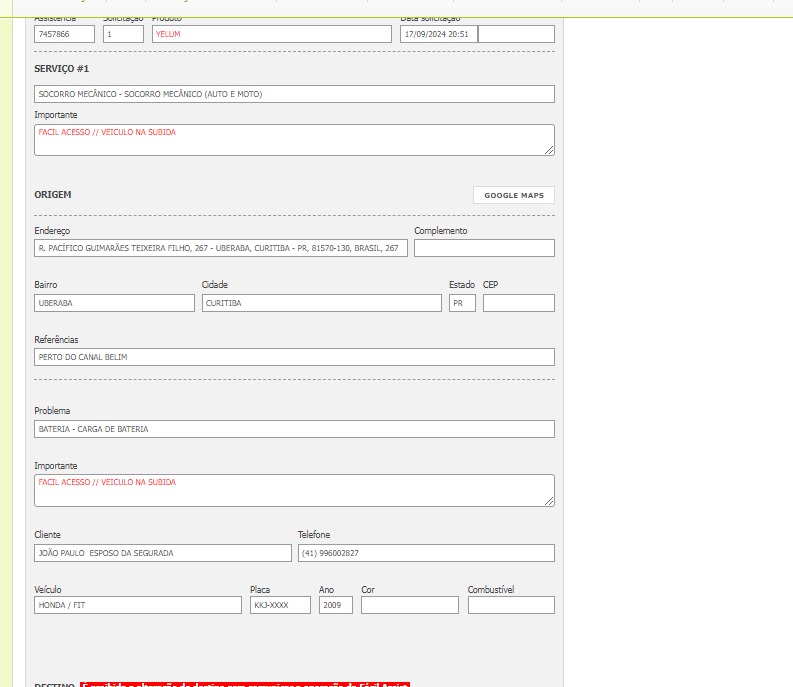This screenshot has width=793, height=687.
Task: Select the Produto field containing YELUM
Action: 271,34
